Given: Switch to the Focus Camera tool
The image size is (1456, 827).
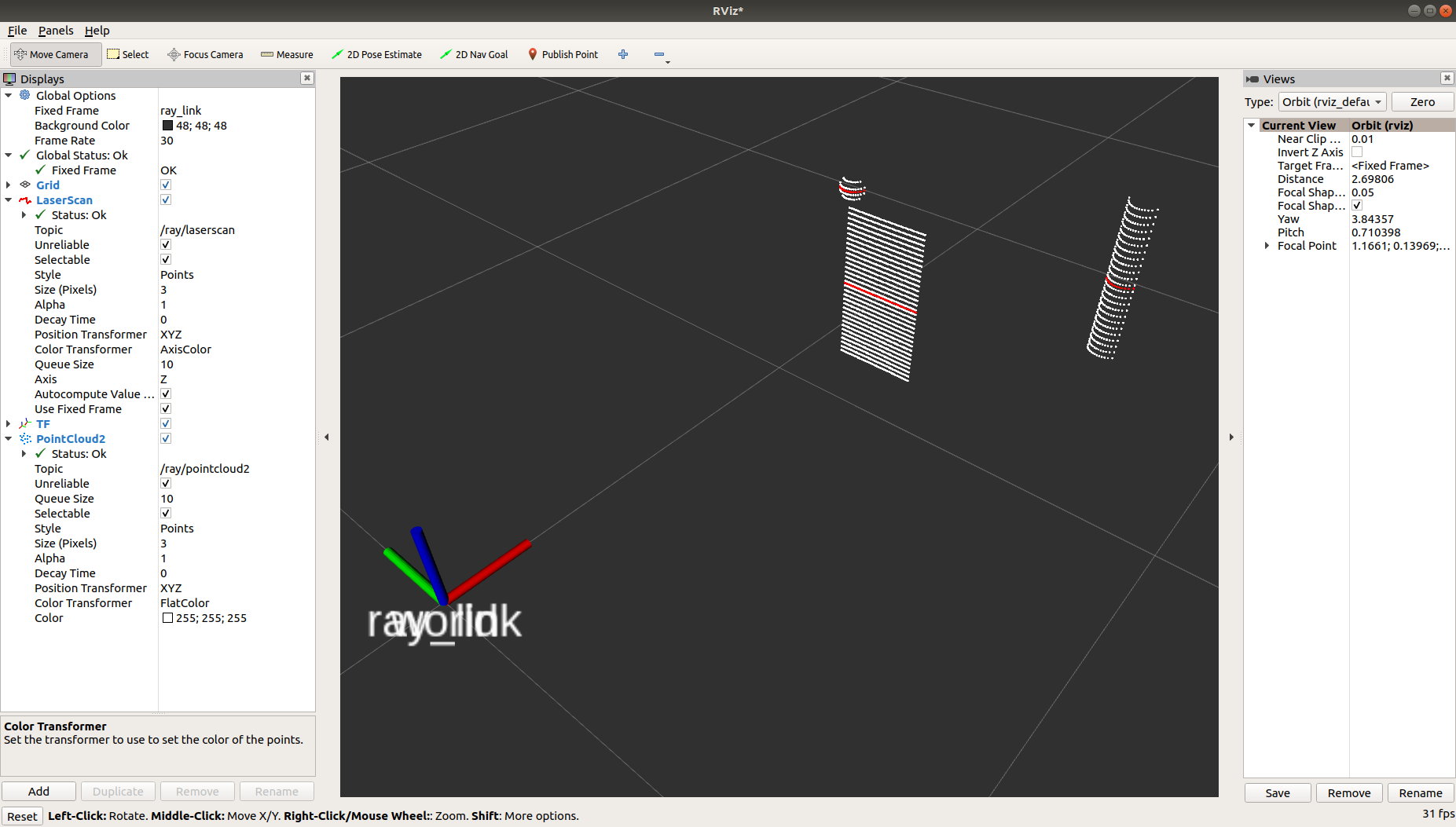Looking at the screenshot, I should (x=205, y=54).
